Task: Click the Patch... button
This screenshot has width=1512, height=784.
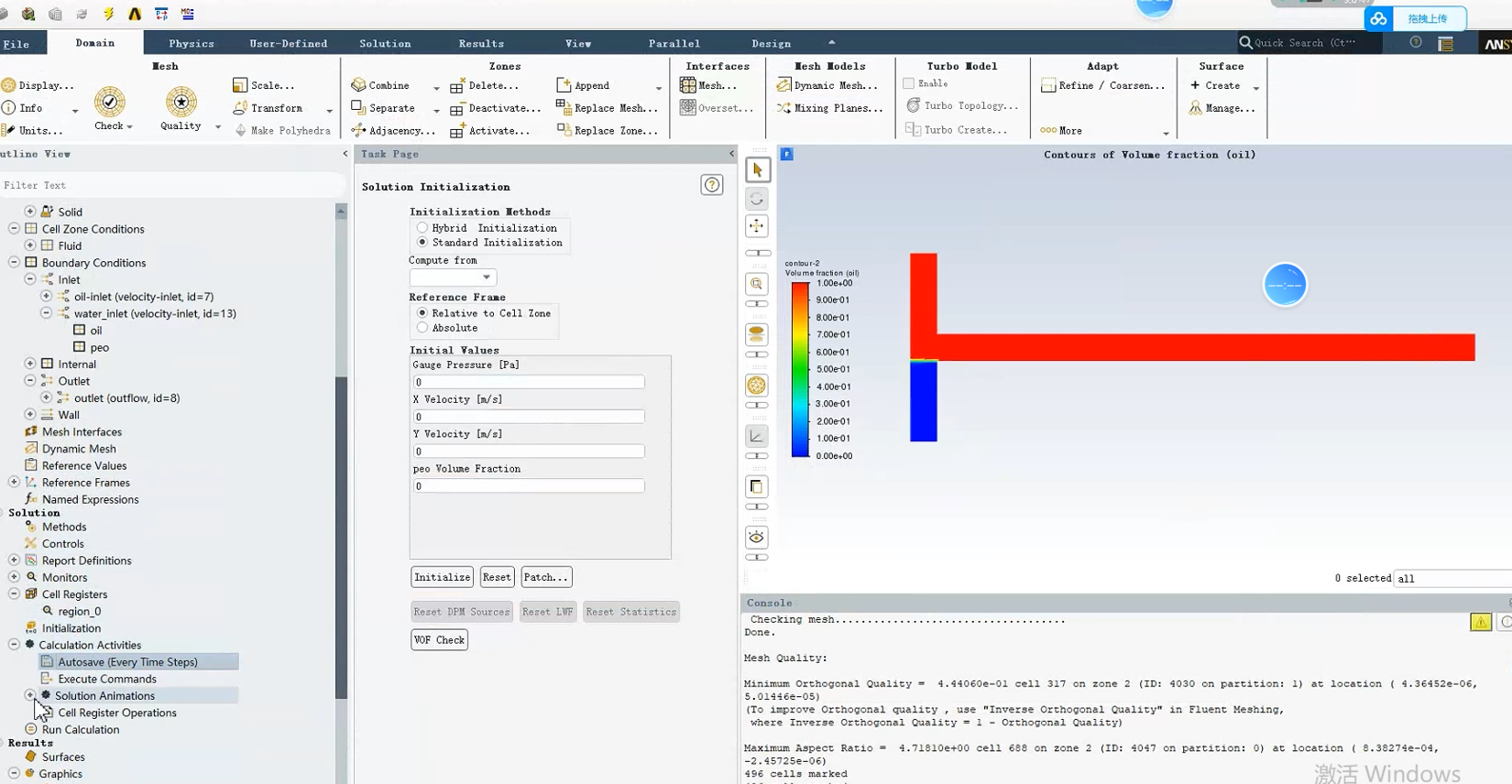Action: [x=546, y=577]
